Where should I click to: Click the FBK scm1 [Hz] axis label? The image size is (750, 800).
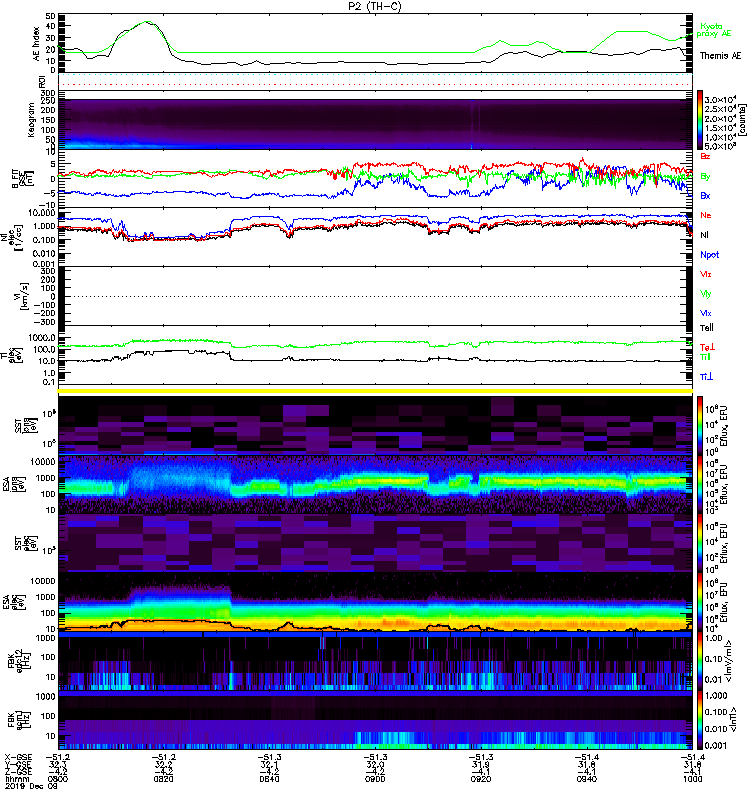pos(18,719)
